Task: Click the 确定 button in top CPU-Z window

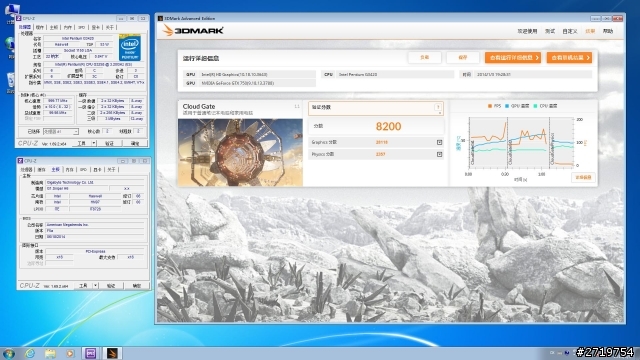Action: 135,143
